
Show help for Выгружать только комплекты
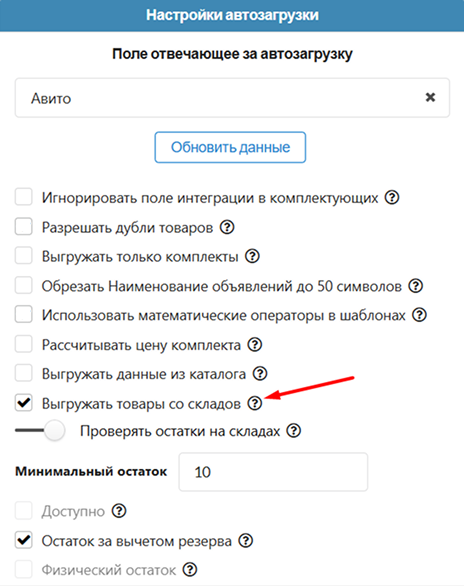252,256
